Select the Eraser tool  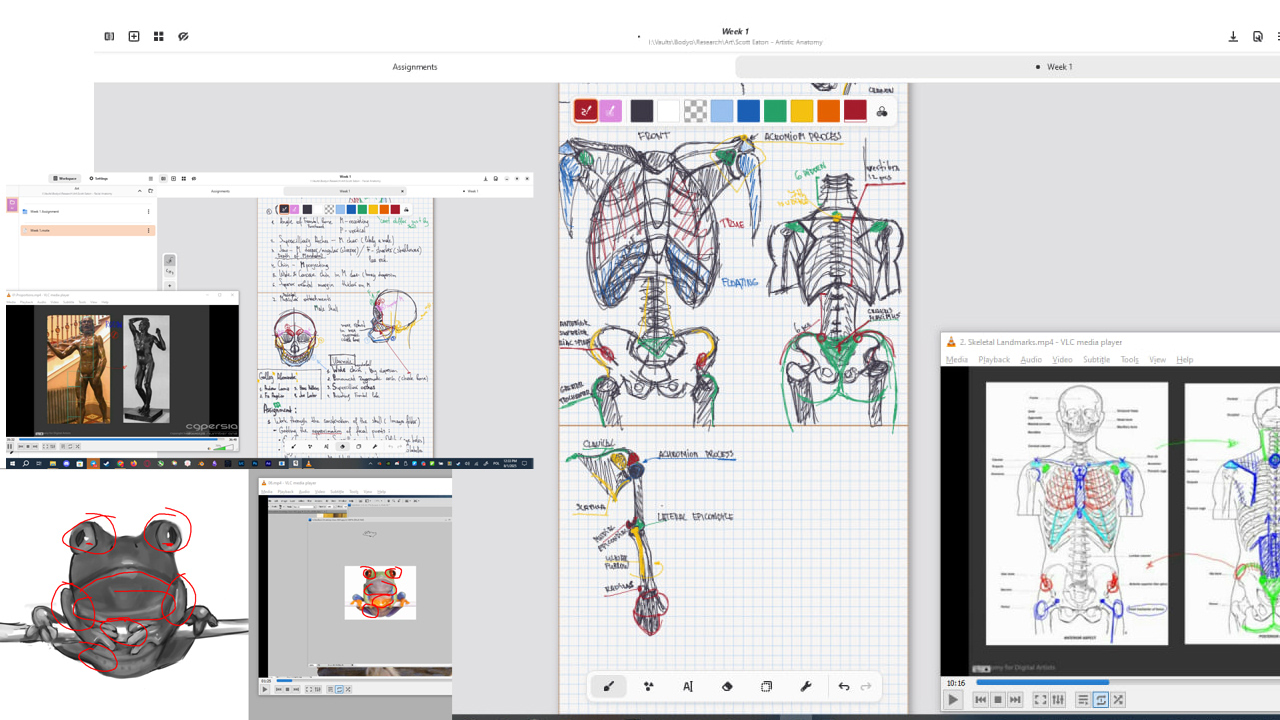pyautogui.click(x=727, y=687)
